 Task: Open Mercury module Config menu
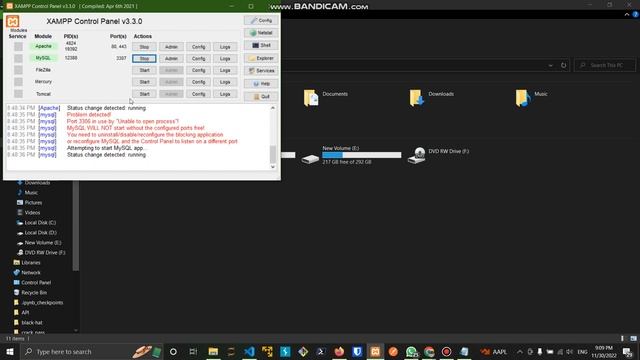click(198, 82)
